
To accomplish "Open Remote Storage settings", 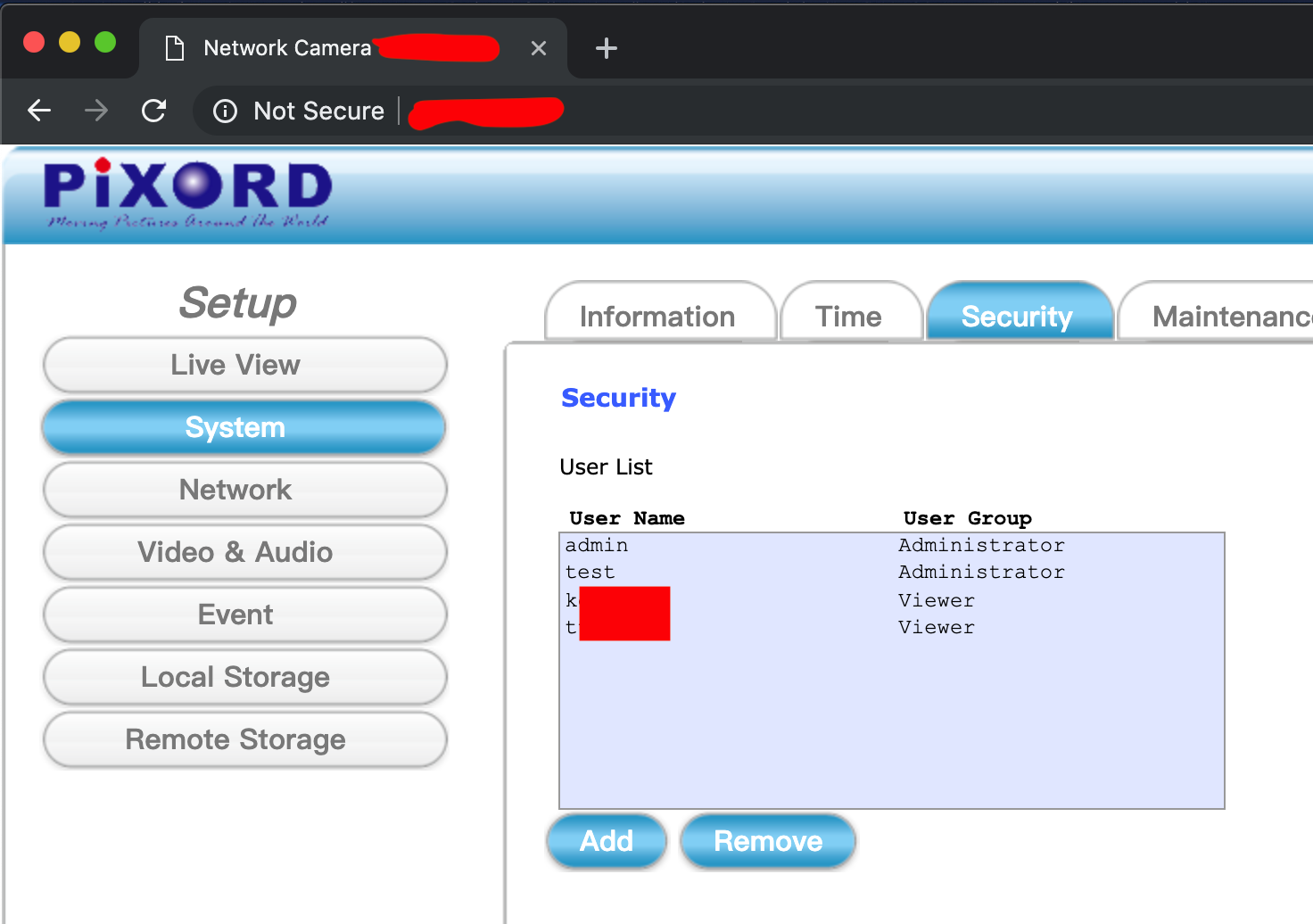I will click(x=244, y=739).
